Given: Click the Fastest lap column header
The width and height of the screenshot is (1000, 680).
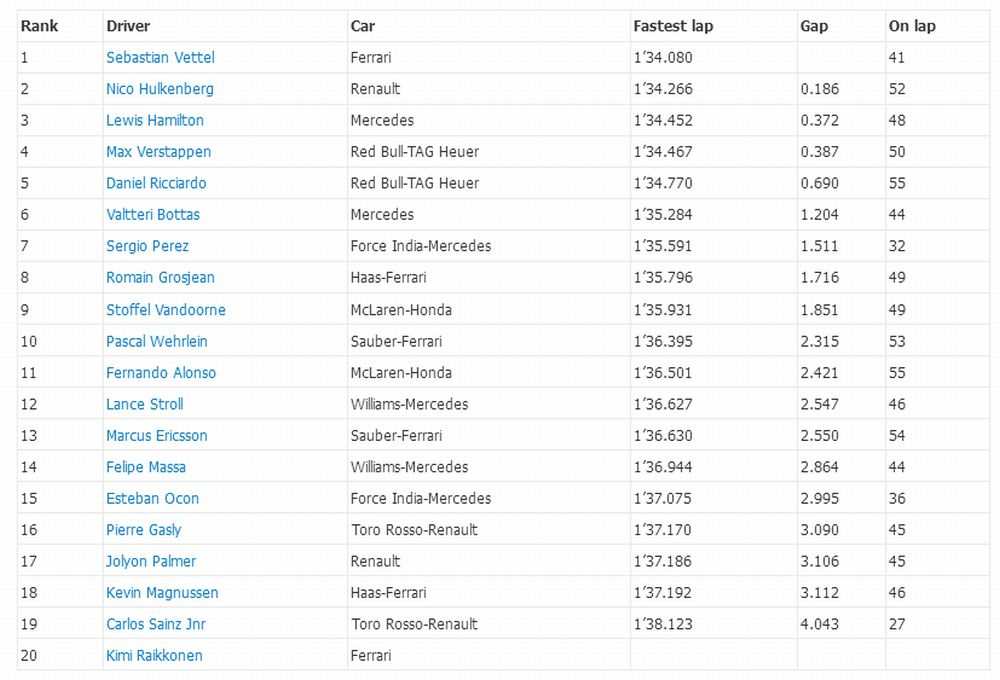Looking at the screenshot, I should pyautogui.click(x=673, y=26).
